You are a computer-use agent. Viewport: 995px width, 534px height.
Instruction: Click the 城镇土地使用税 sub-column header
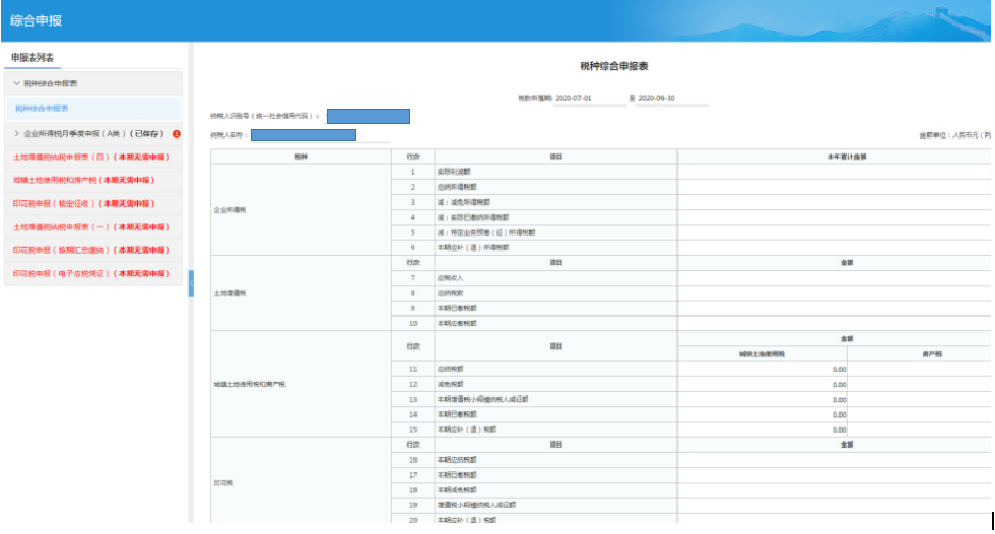point(761,354)
